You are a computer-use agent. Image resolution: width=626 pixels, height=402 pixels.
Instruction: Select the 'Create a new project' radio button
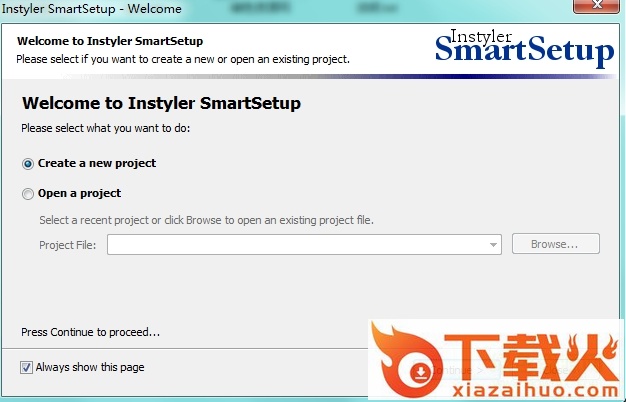pyautogui.click(x=28, y=164)
